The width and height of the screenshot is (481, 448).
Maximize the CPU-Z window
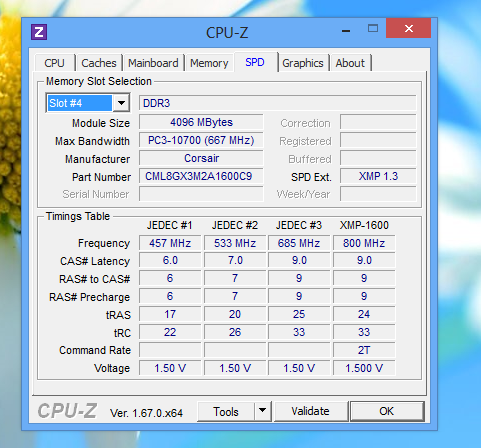(x=373, y=29)
